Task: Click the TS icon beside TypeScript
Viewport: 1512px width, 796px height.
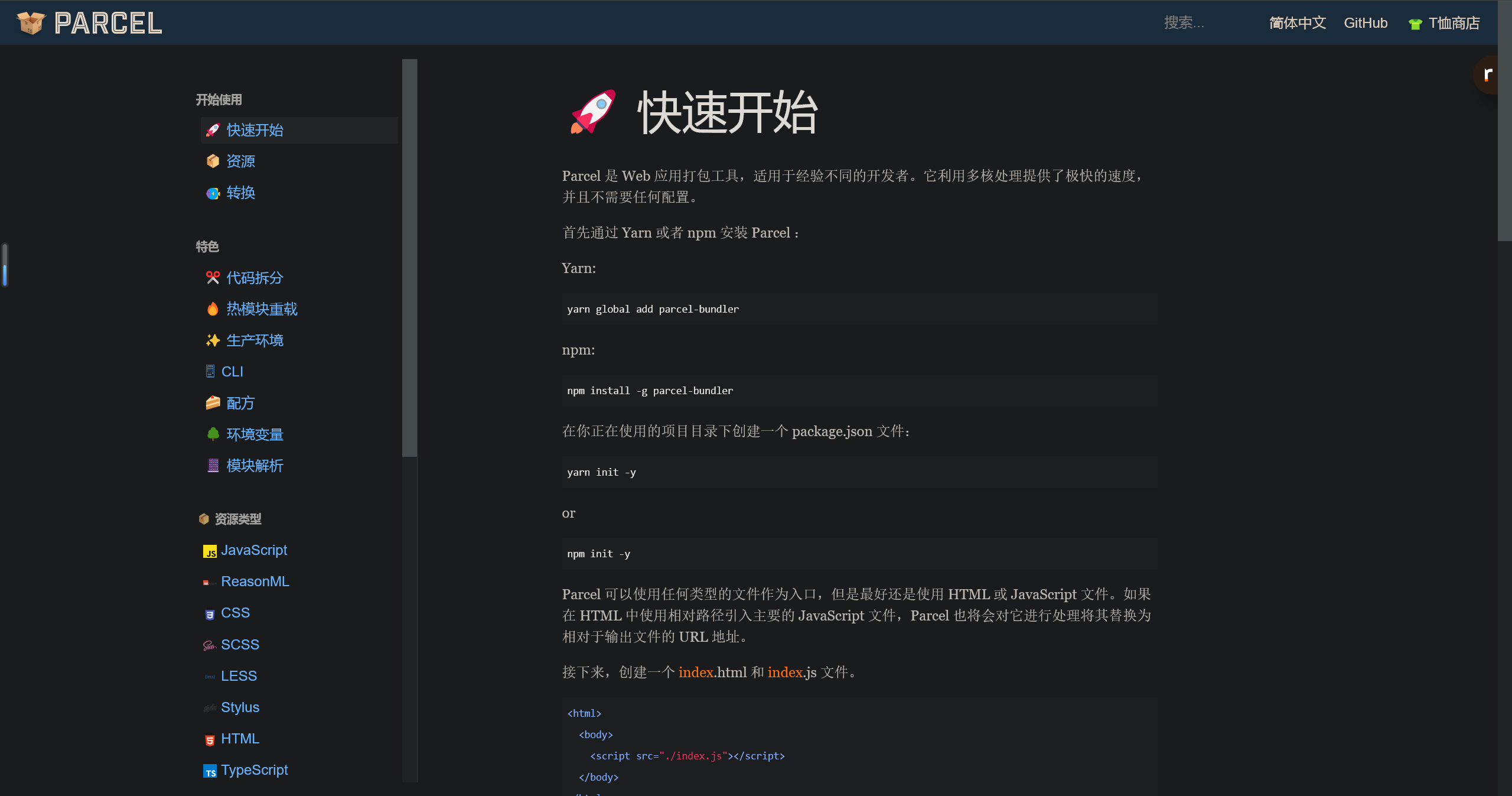Action: tap(210, 772)
